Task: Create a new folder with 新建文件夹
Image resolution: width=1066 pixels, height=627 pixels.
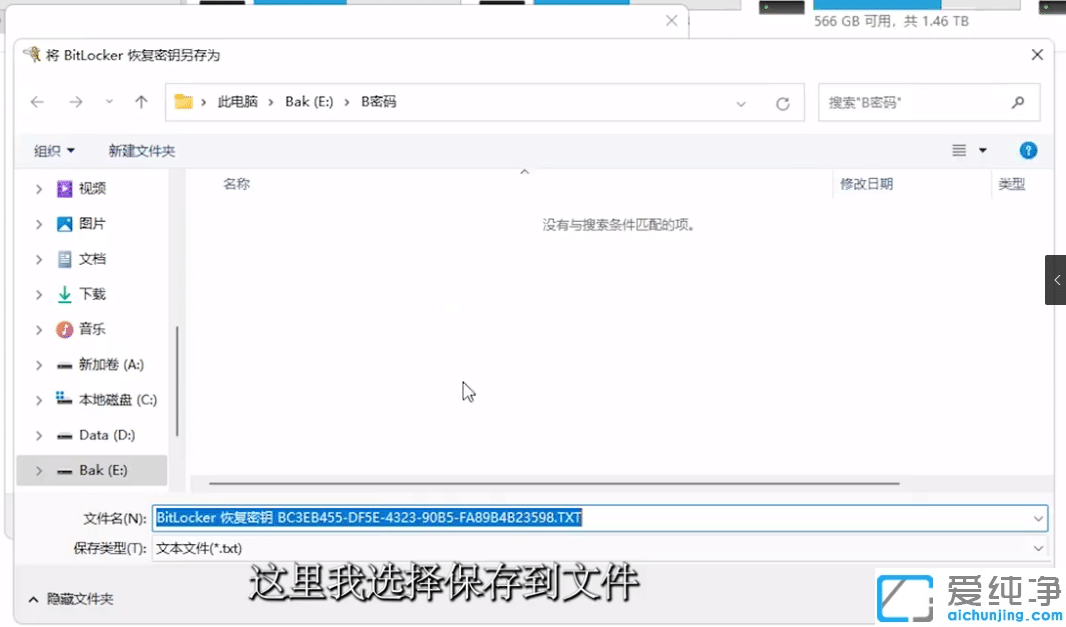Action: 141,151
